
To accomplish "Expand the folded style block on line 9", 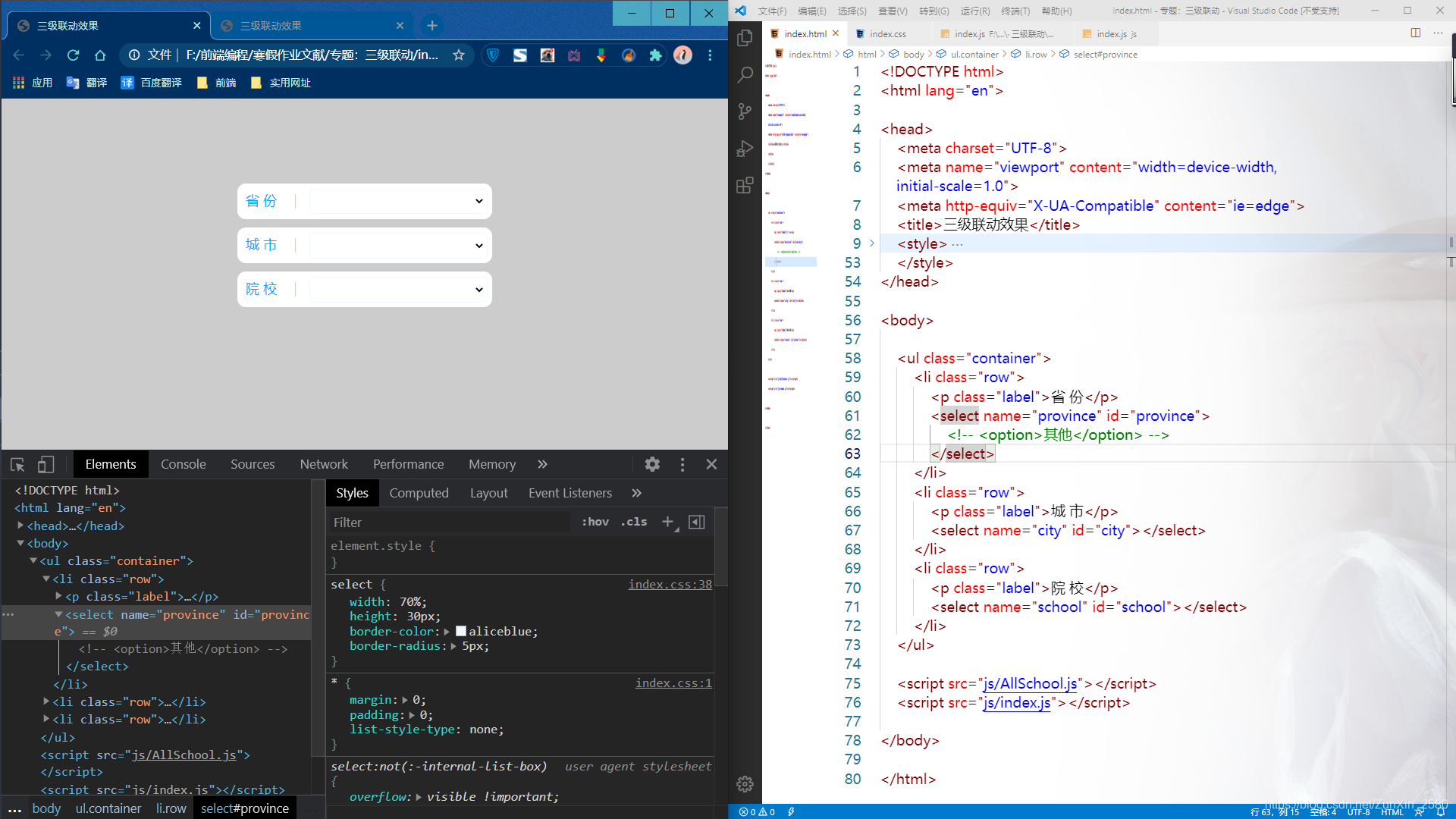I will point(871,243).
